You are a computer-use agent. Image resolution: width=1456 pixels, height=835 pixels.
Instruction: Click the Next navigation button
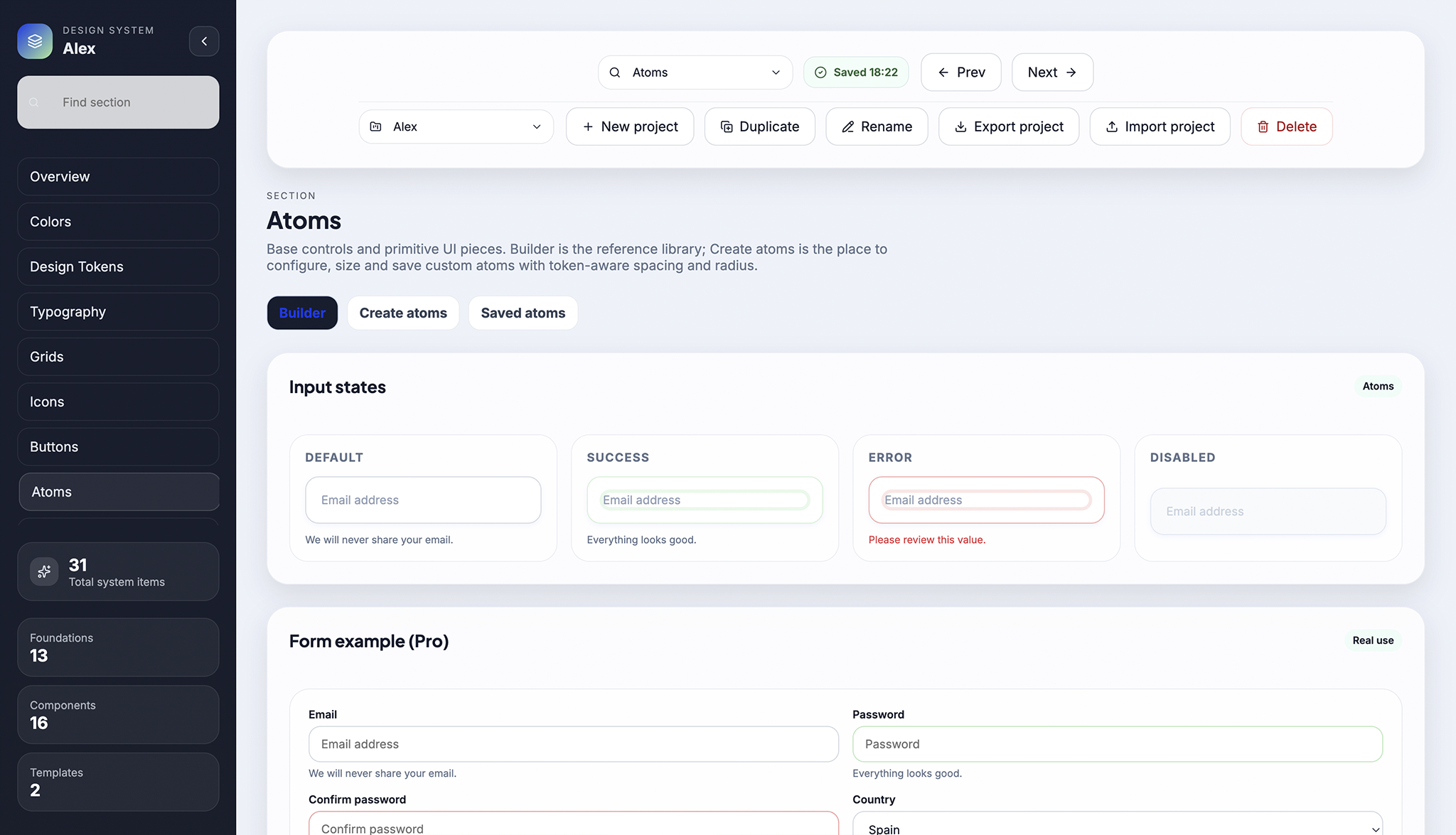click(x=1051, y=72)
